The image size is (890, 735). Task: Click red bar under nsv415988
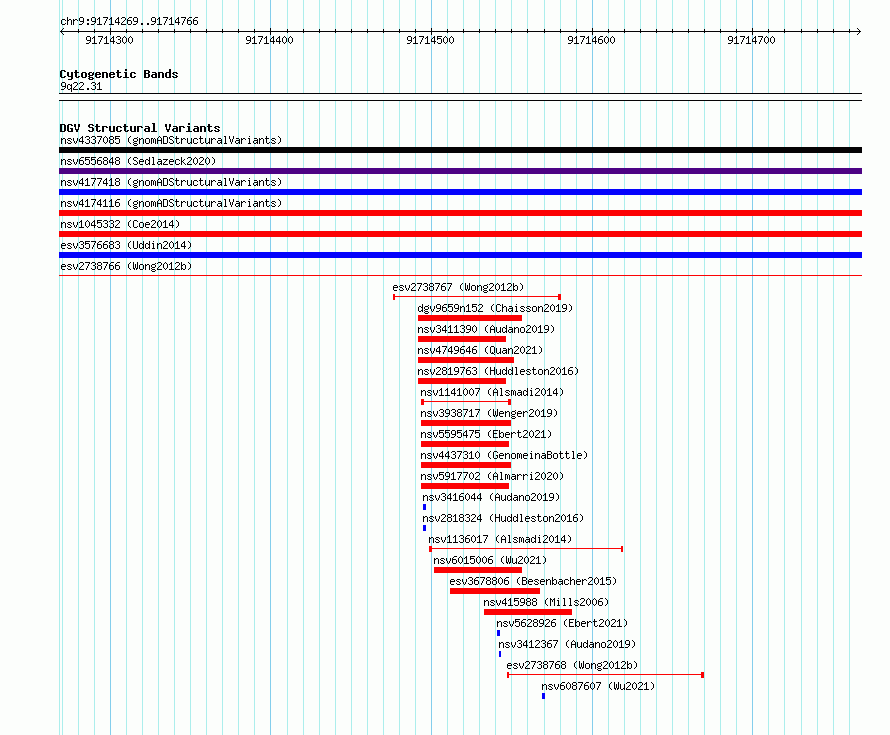click(x=528, y=612)
